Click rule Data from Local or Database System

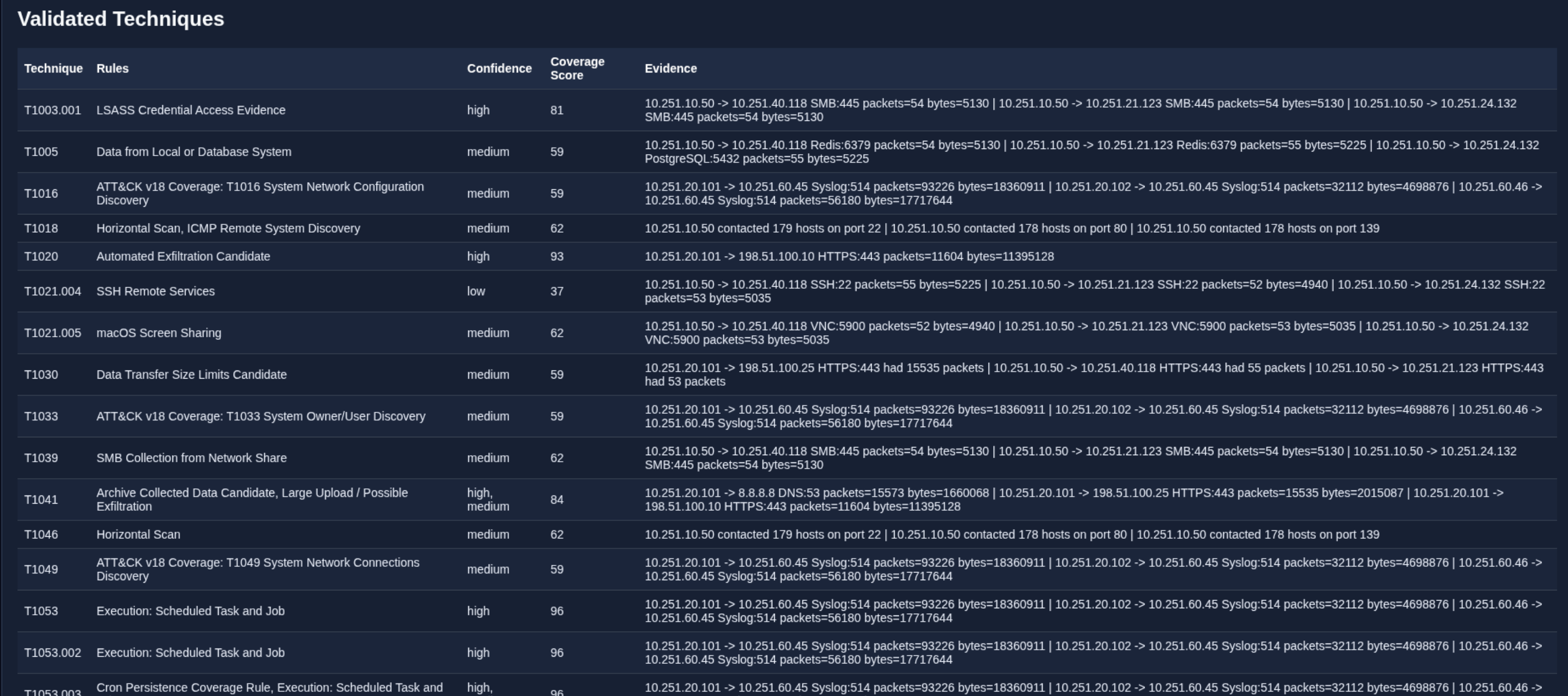pyautogui.click(x=193, y=152)
